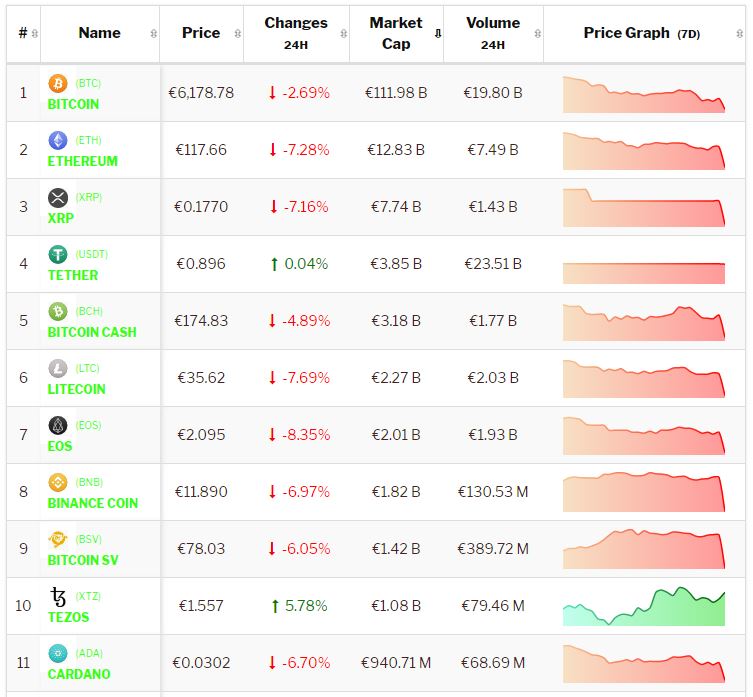Sort by rank number column arrows
Viewport: 753px width, 697px height.
tap(35, 33)
